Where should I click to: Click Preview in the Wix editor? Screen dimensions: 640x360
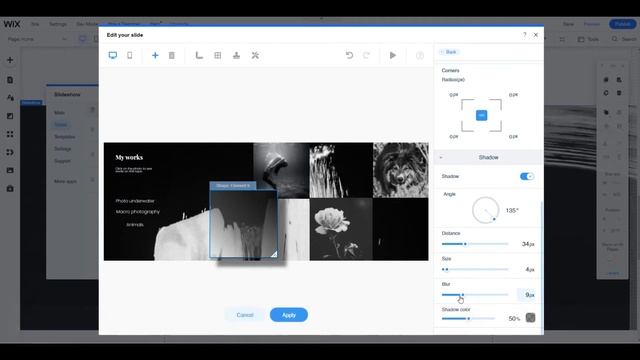point(591,24)
